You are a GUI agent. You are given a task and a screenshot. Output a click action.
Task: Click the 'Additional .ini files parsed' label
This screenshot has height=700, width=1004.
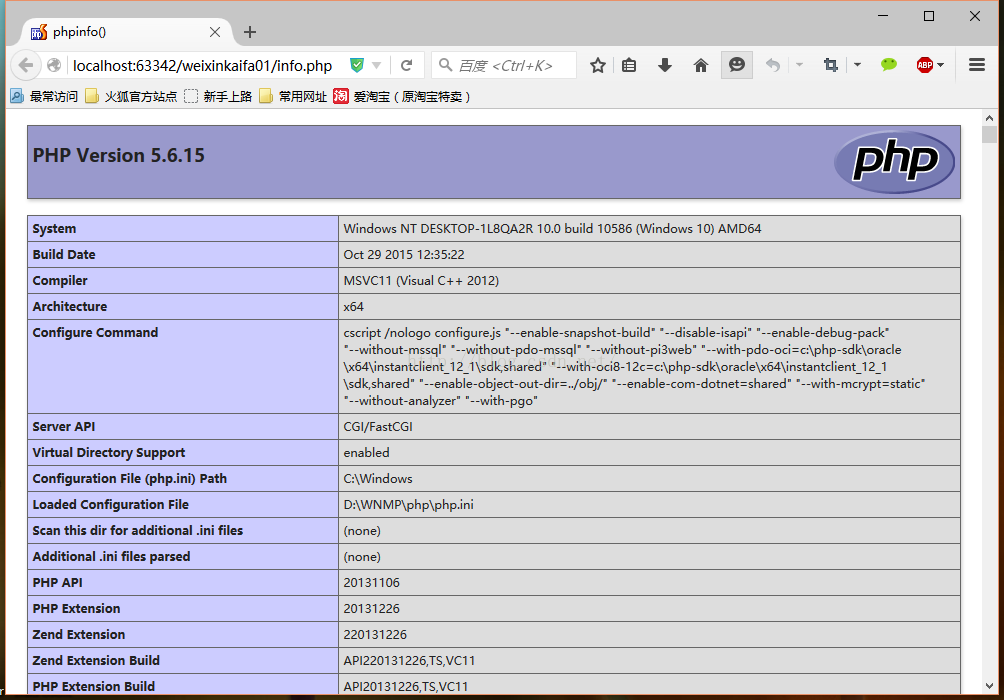coord(111,557)
